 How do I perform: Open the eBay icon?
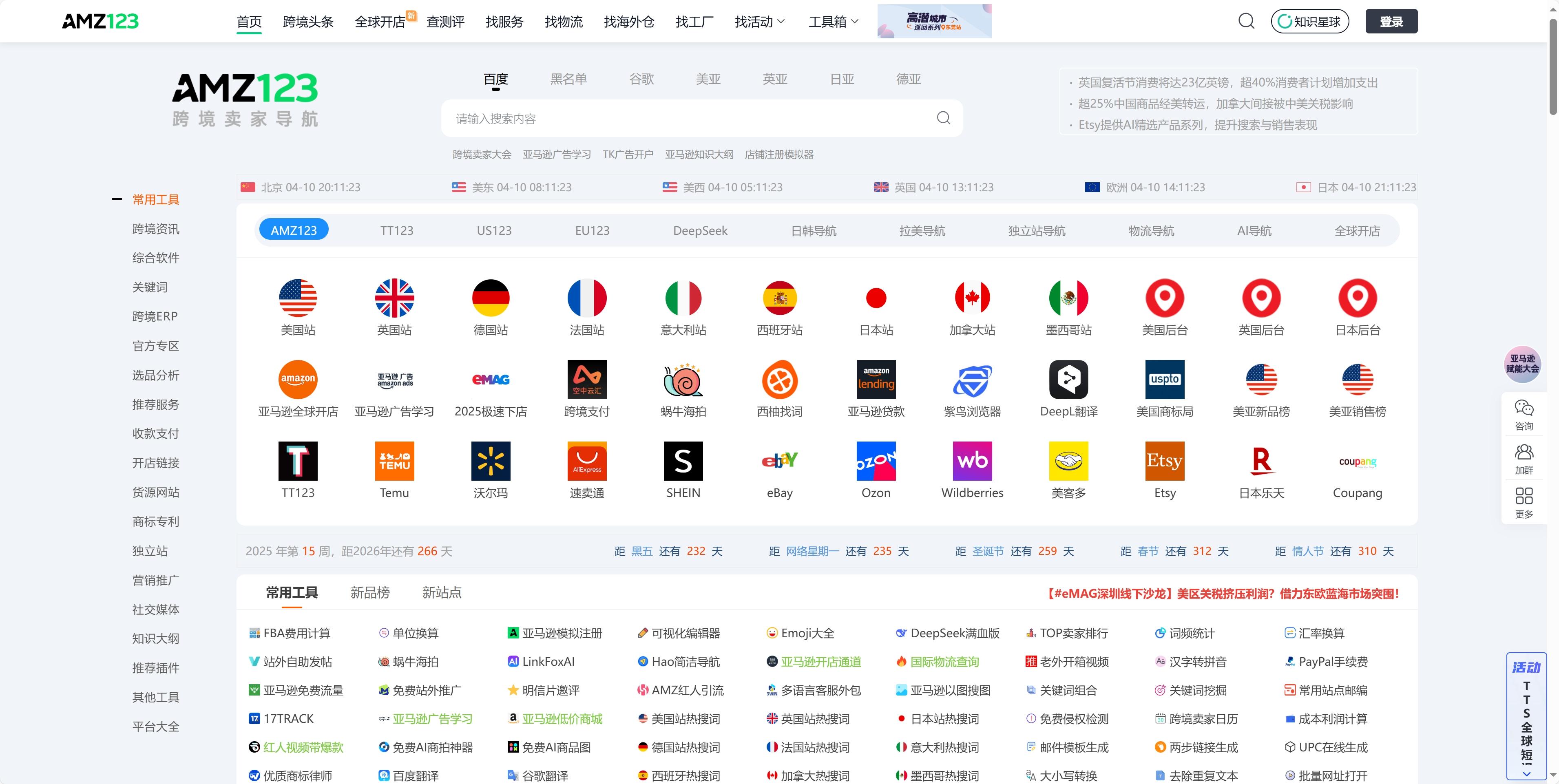(780, 461)
